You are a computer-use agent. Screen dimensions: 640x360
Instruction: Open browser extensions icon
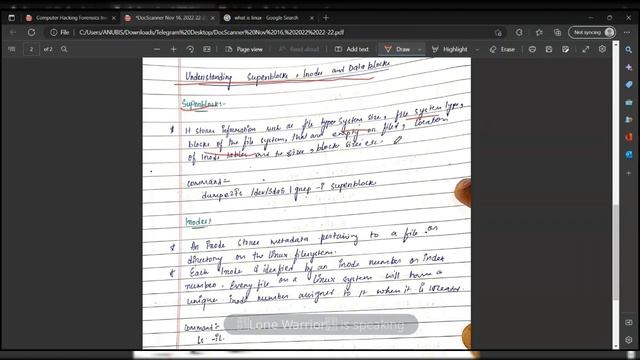(x=519, y=32)
